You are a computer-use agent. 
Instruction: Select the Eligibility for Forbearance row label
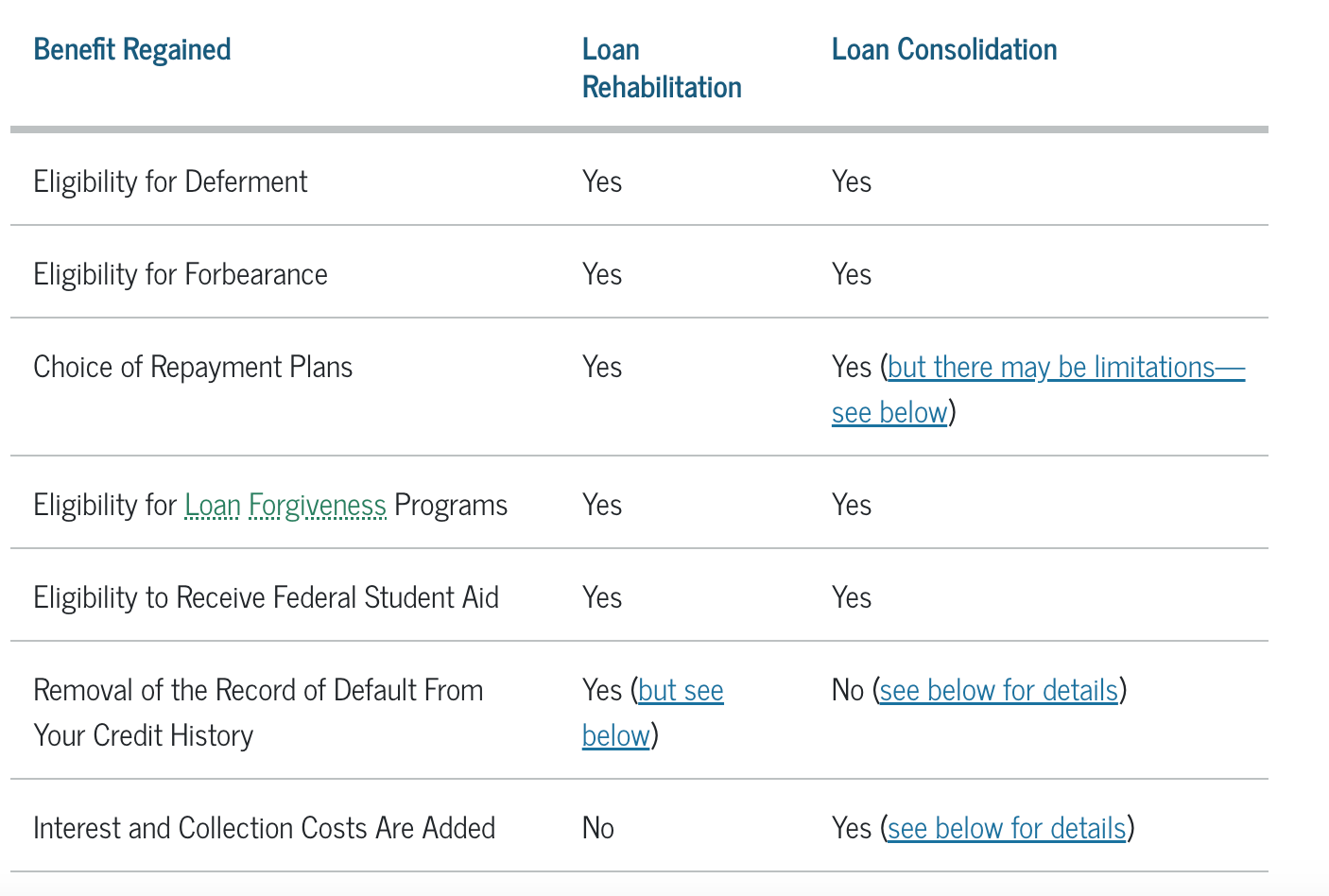pos(181,275)
